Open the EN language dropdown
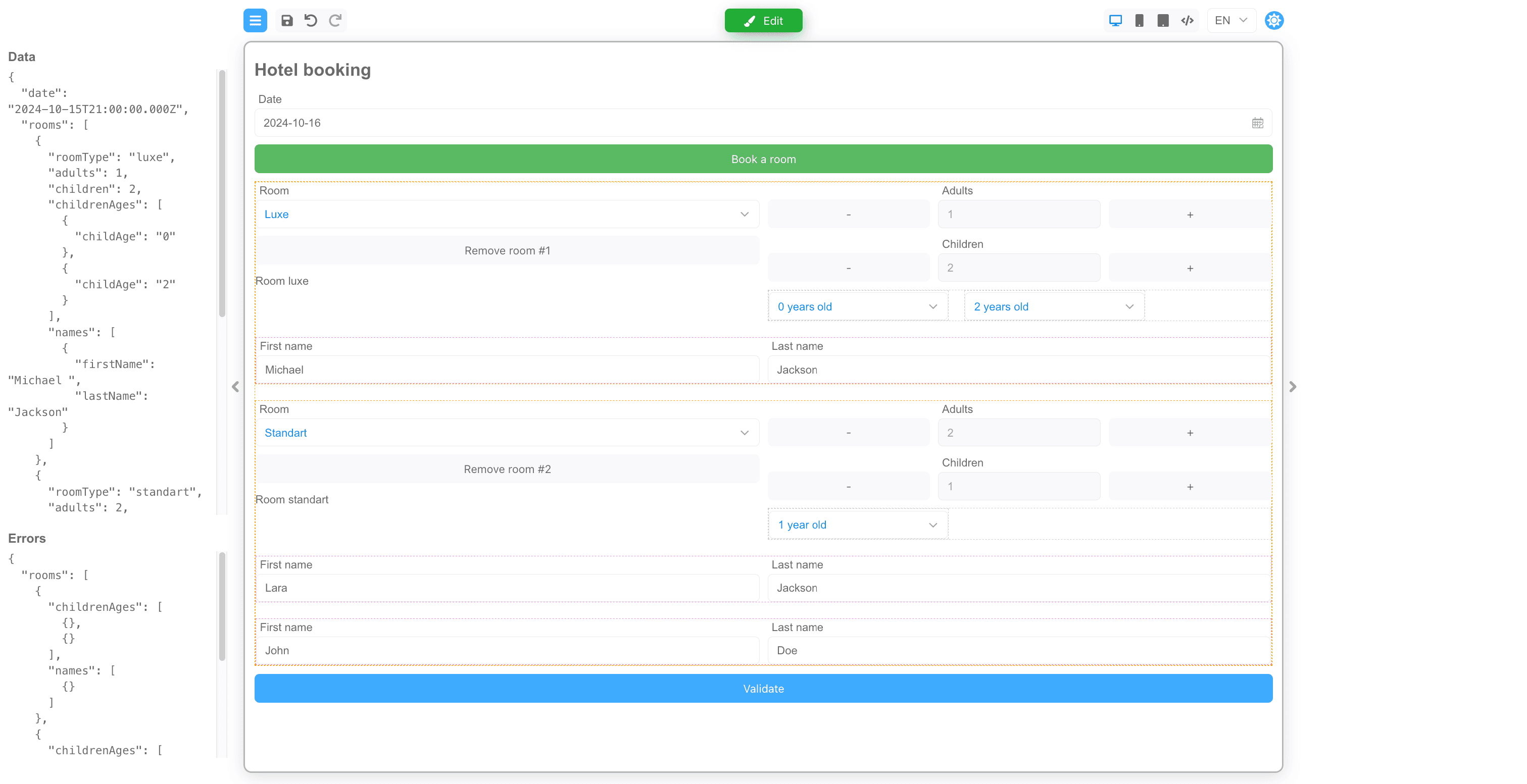This screenshot has width=1527, height=784. click(1230, 21)
